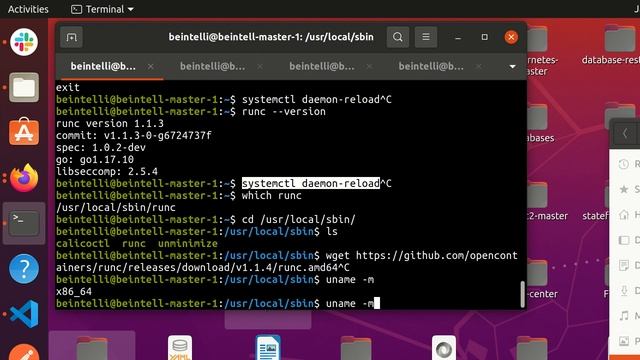Viewport: 640px width, 360px height.
Task: Click the commit: v1.1.3-0-g6724737f line
Action: 134,135
